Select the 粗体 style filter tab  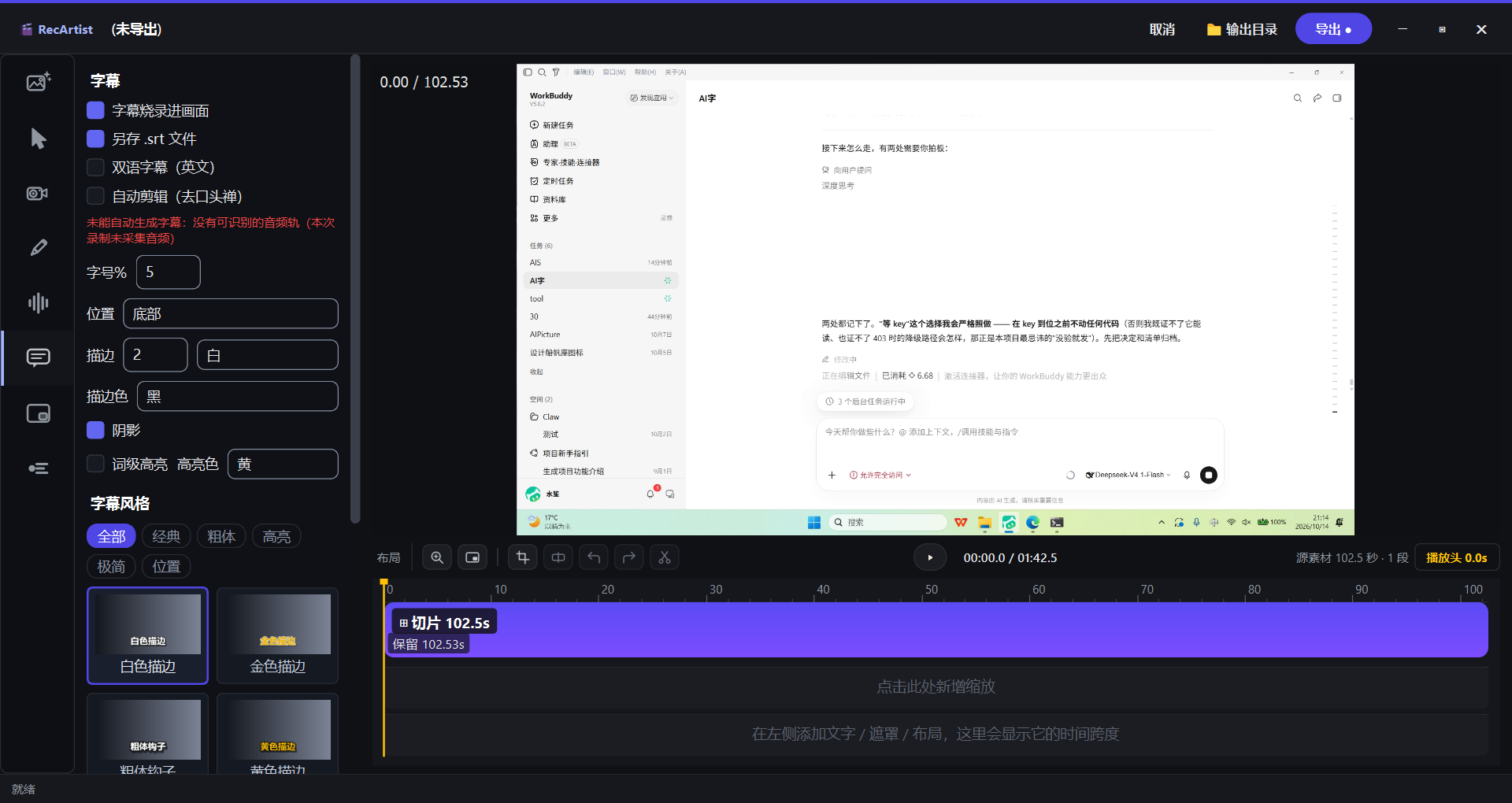coord(221,536)
